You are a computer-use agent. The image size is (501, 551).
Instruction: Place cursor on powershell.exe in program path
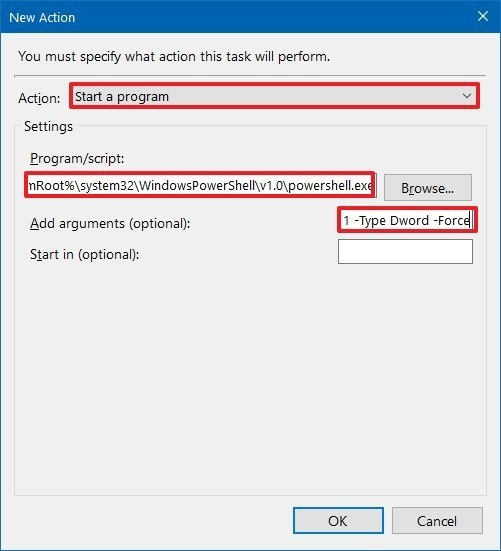point(330,185)
